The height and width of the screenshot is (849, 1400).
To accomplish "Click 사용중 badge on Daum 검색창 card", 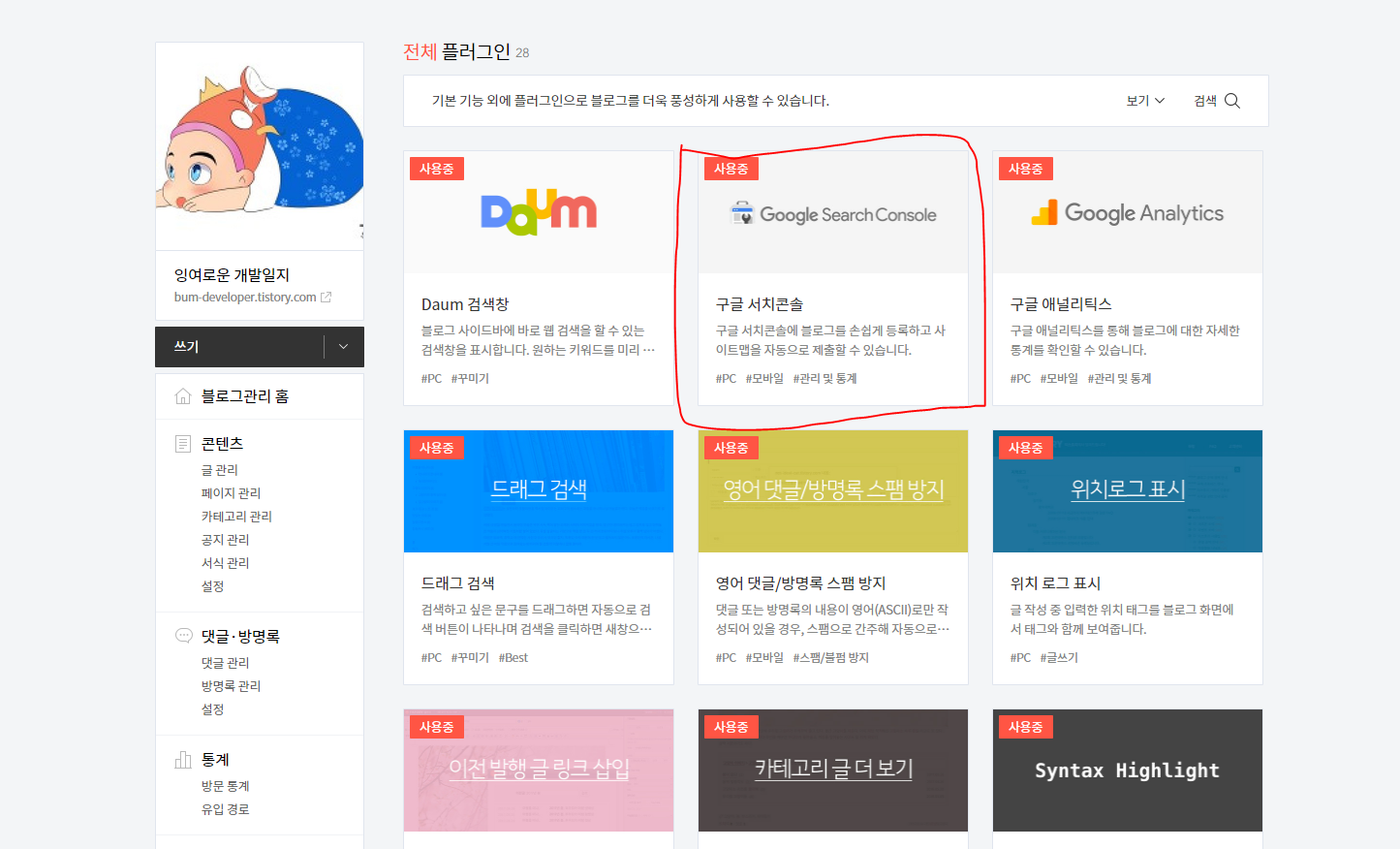I will tap(437, 169).
